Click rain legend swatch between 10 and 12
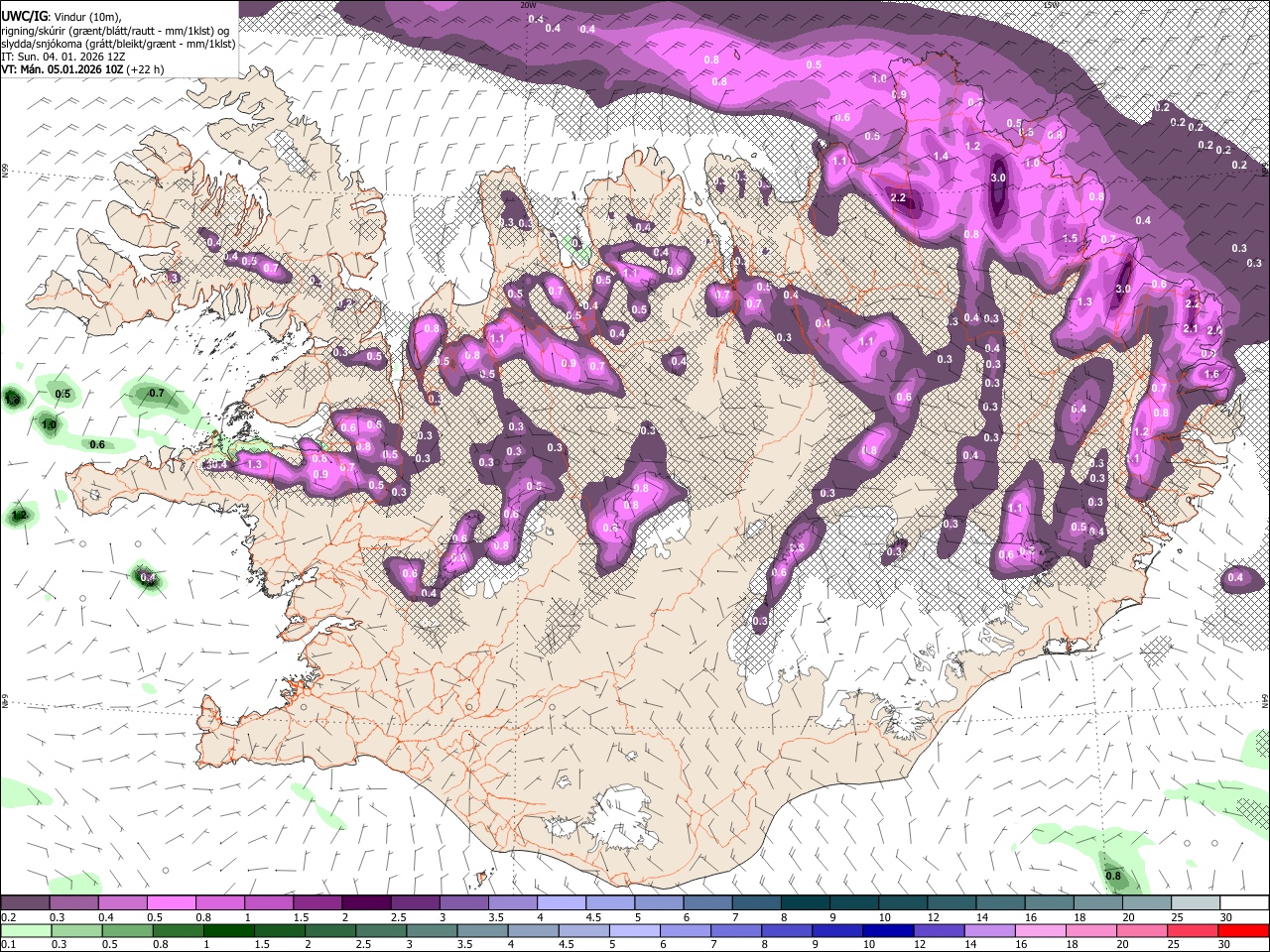 tap(888, 930)
